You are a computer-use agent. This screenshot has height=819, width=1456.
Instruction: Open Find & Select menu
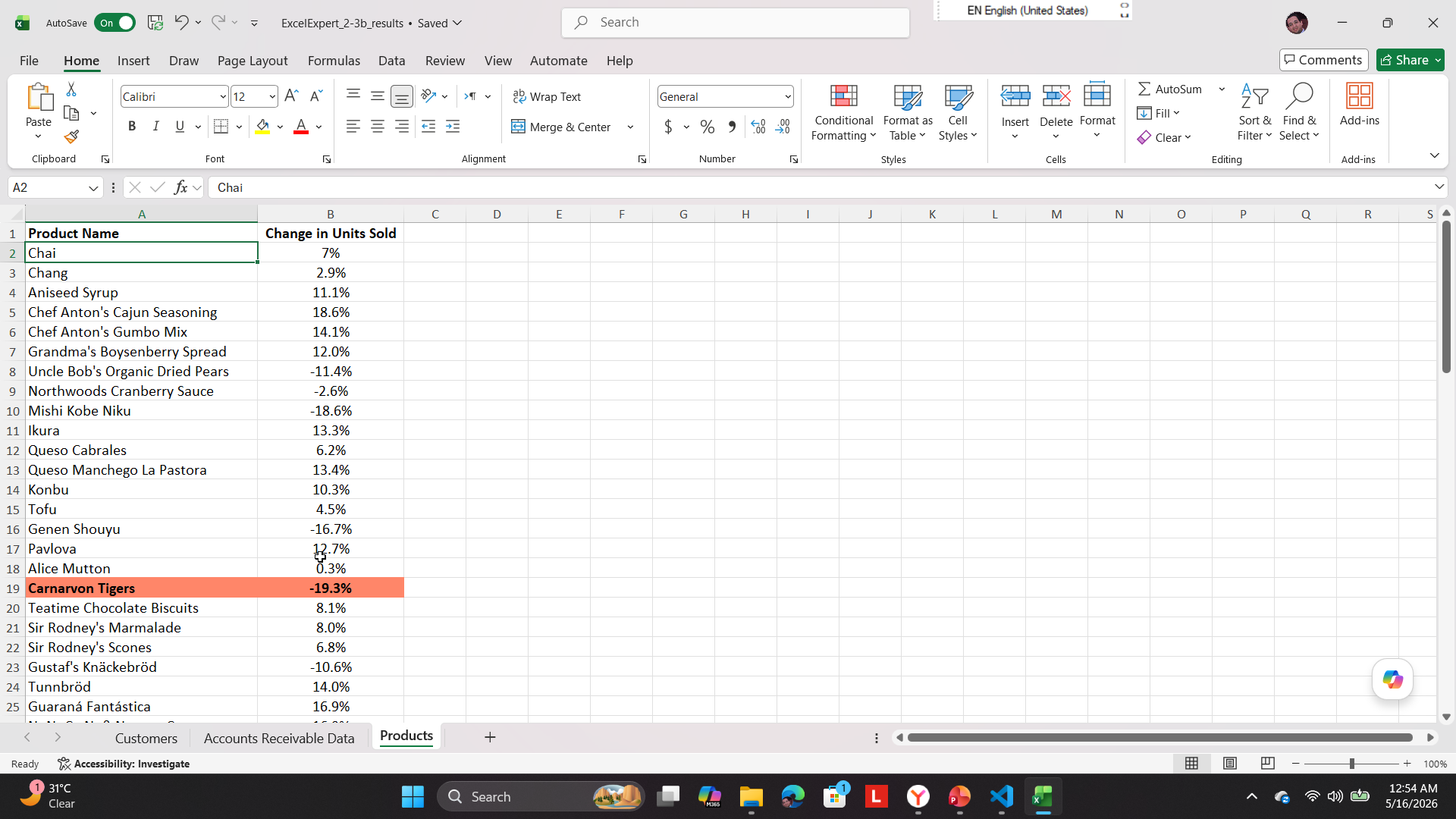tap(1299, 112)
